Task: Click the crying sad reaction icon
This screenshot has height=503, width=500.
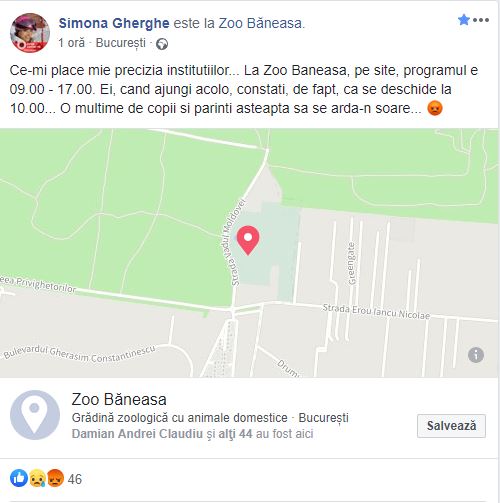Action: (37, 478)
